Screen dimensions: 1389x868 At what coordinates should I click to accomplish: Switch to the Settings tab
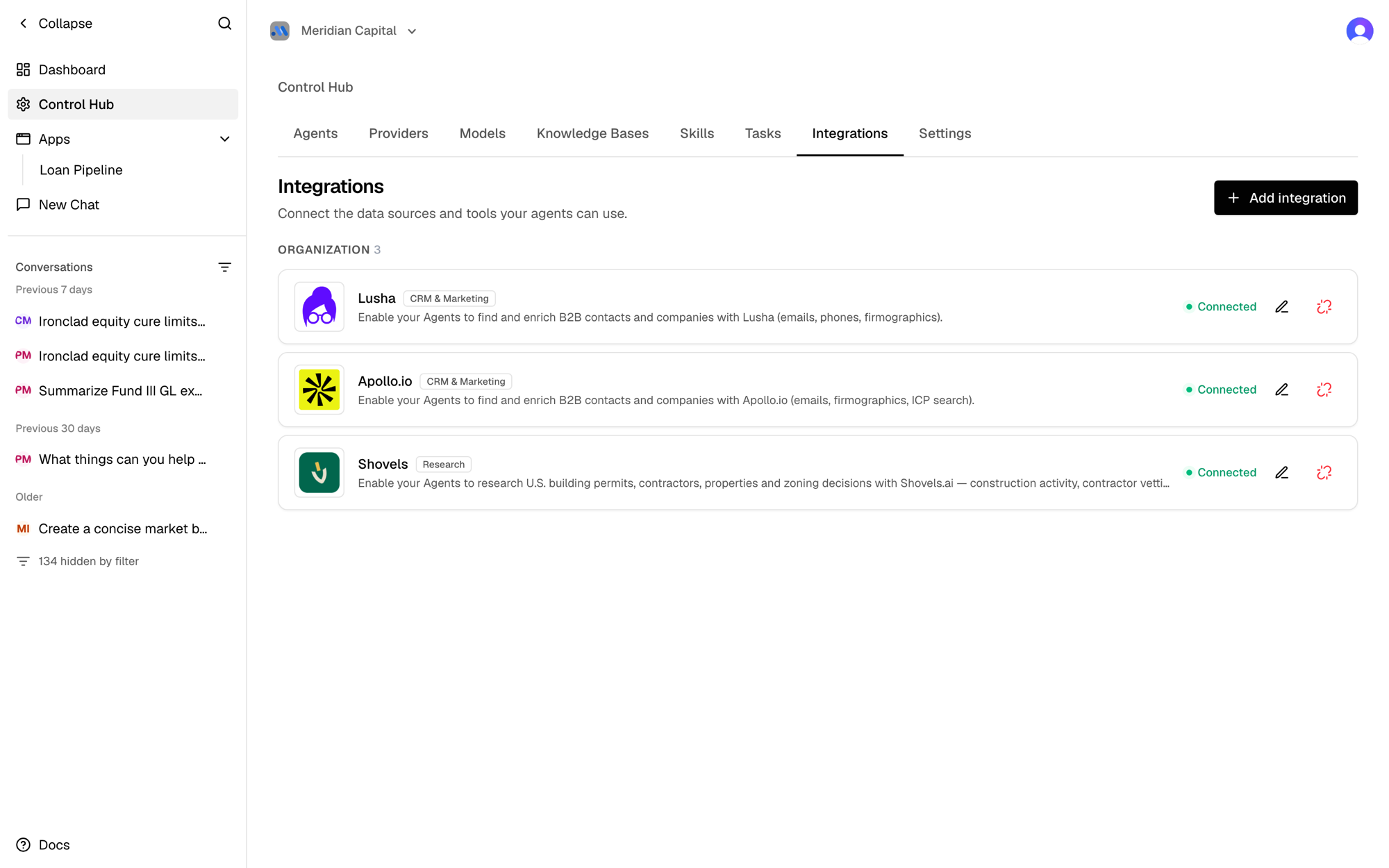click(x=945, y=133)
